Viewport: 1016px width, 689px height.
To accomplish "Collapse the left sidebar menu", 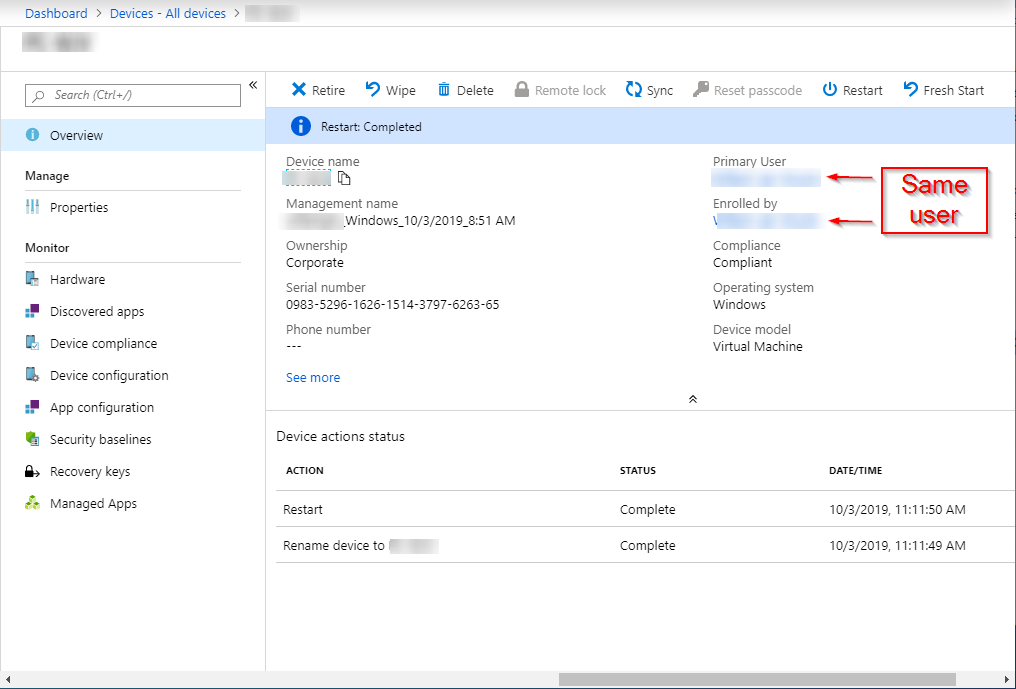I will point(253,85).
